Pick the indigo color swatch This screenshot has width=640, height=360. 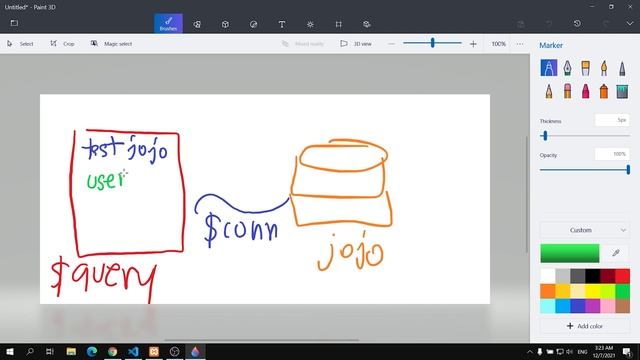(x=578, y=306)
